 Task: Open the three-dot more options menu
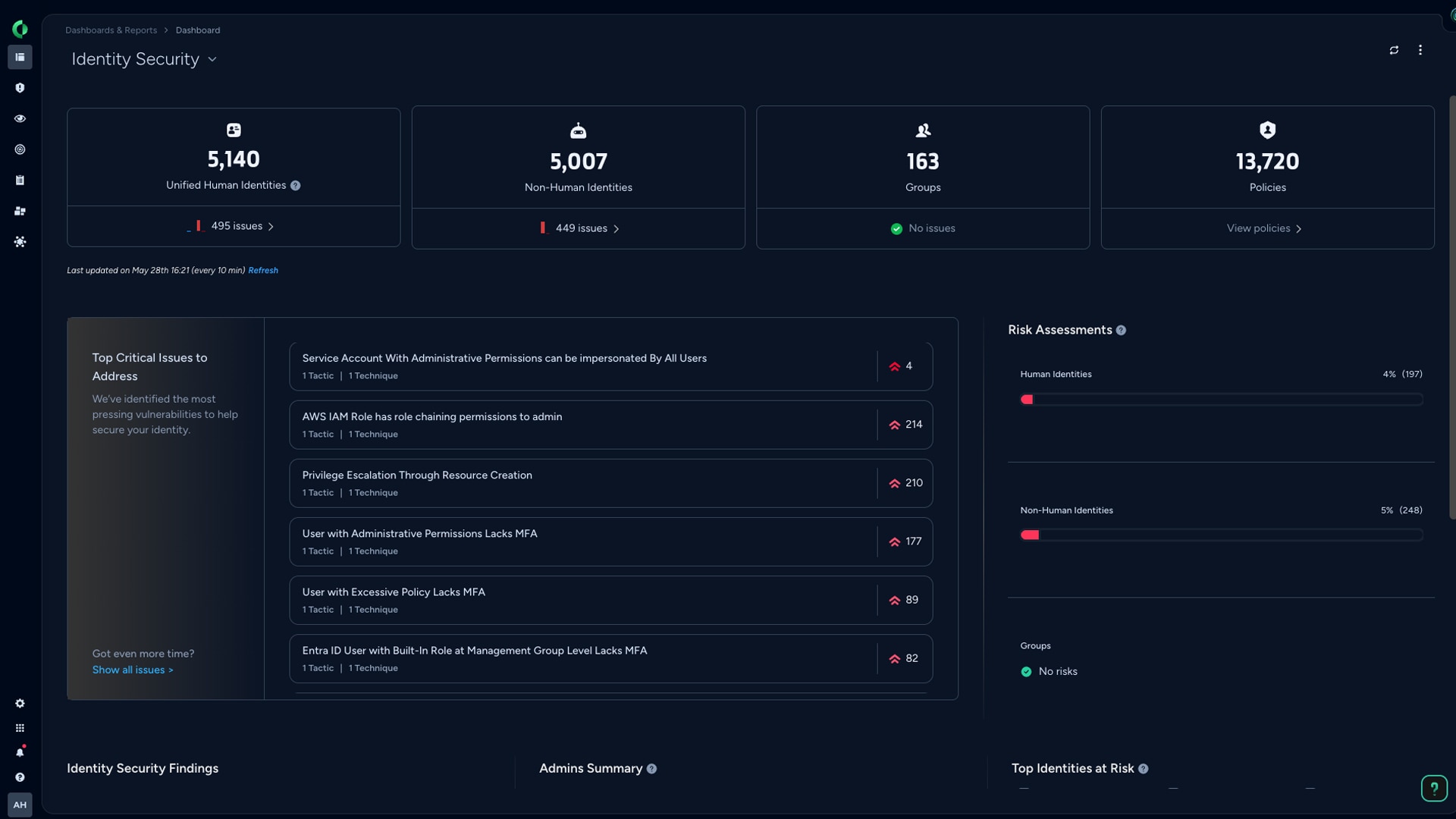1420,50
